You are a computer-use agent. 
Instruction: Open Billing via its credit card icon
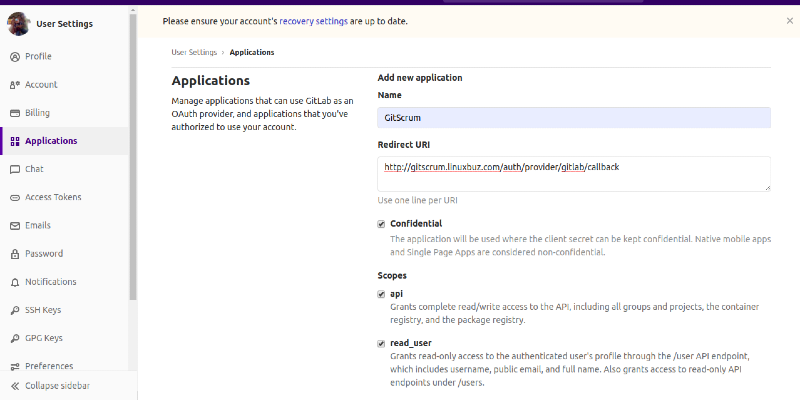(x=15, y=113)
